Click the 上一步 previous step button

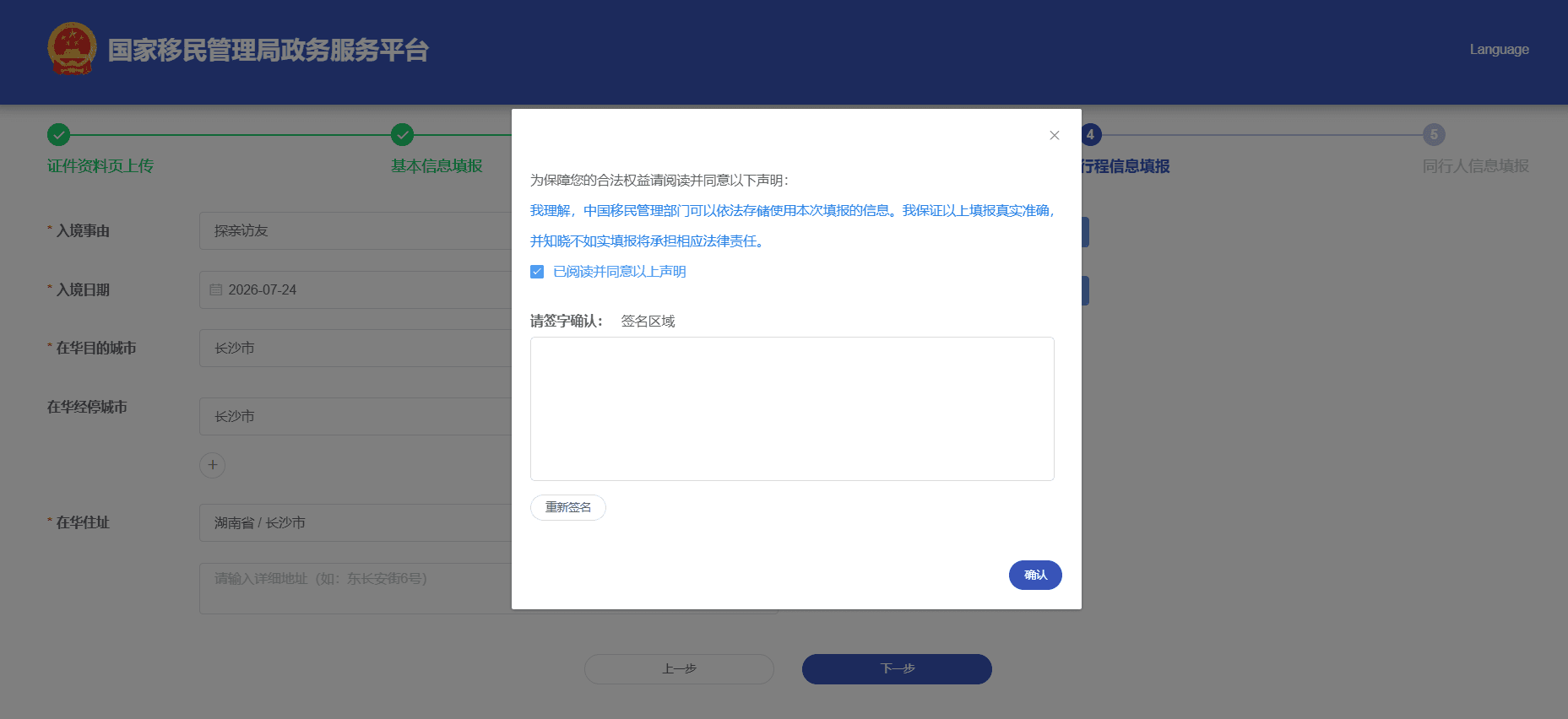tap(679, 669)
